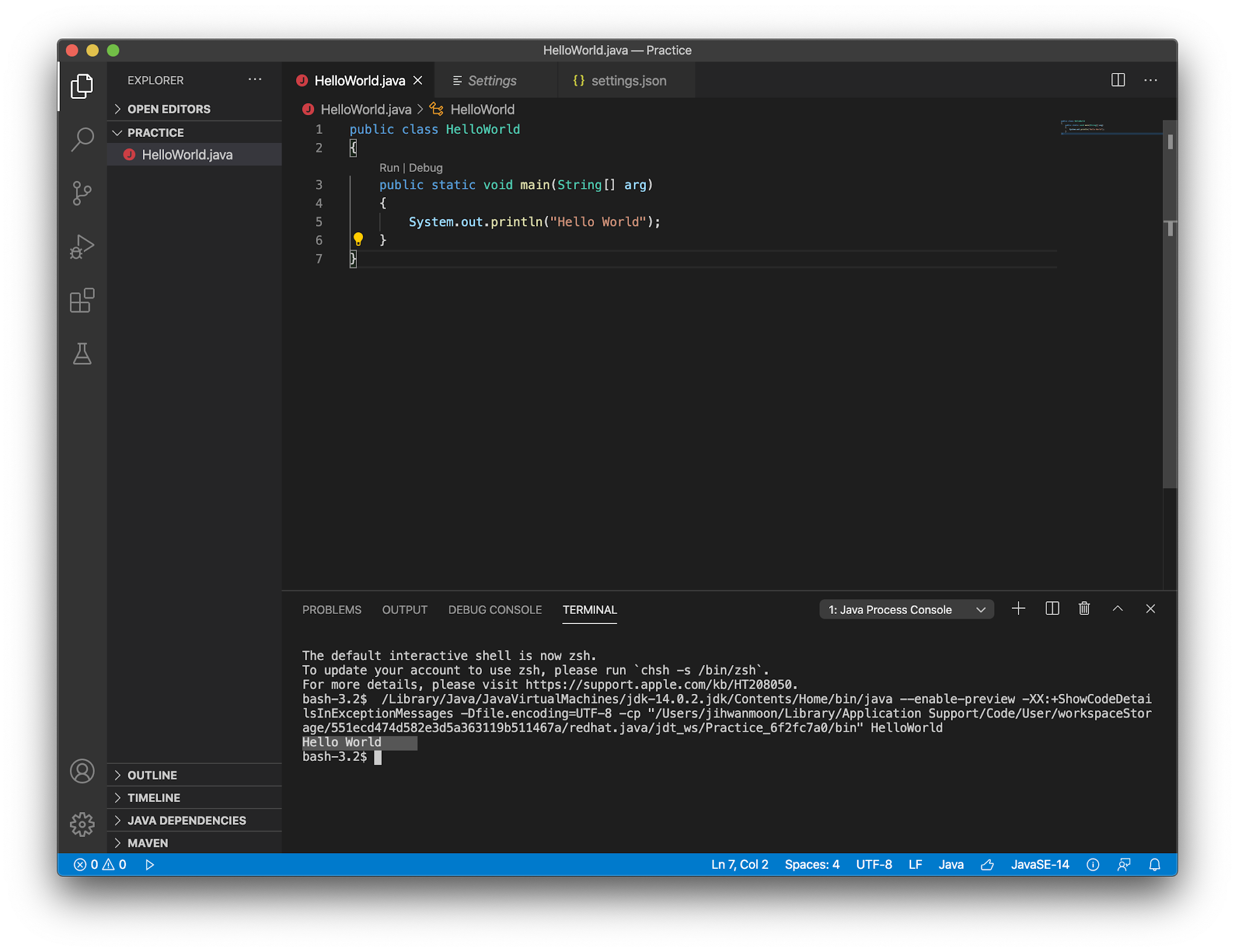Open the Extensions view
Screen dimensions: 1235x952
coord(82,300)
